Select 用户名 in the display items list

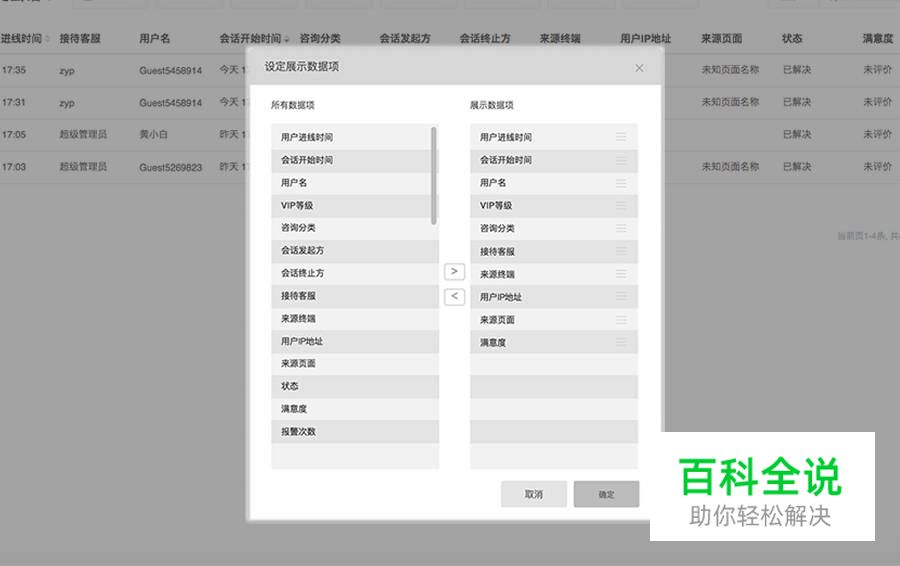point(554,183)
